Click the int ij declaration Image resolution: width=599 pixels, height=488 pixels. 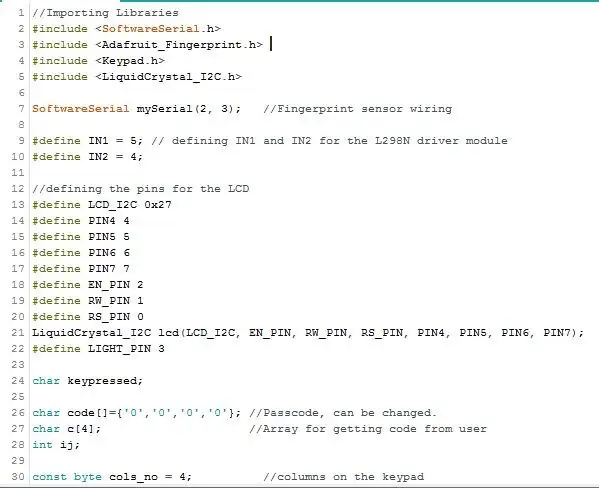[56, 445]
